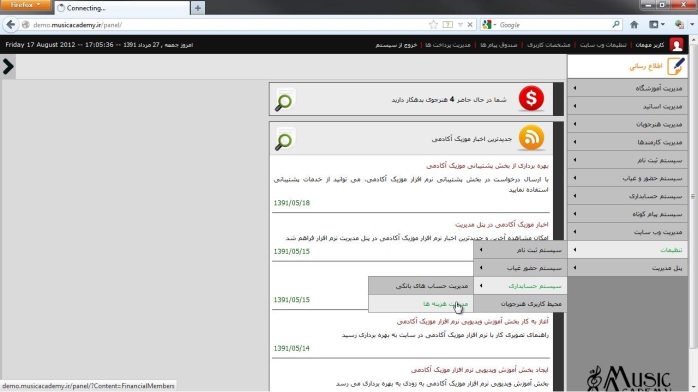Screen dimensions: 698x392
Task: Expand مدیریت وب سایت sidebar arrow
Action: [575, 232]
